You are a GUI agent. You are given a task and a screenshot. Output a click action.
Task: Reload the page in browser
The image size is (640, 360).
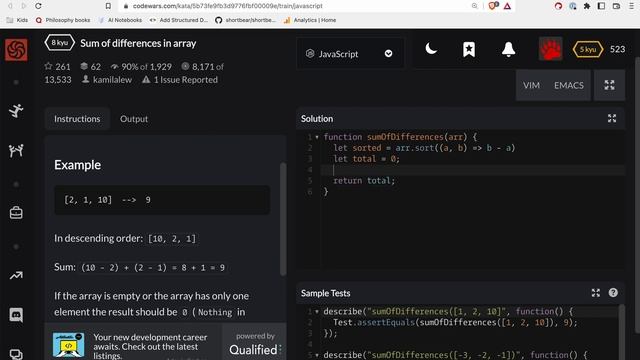coord(38,6)
